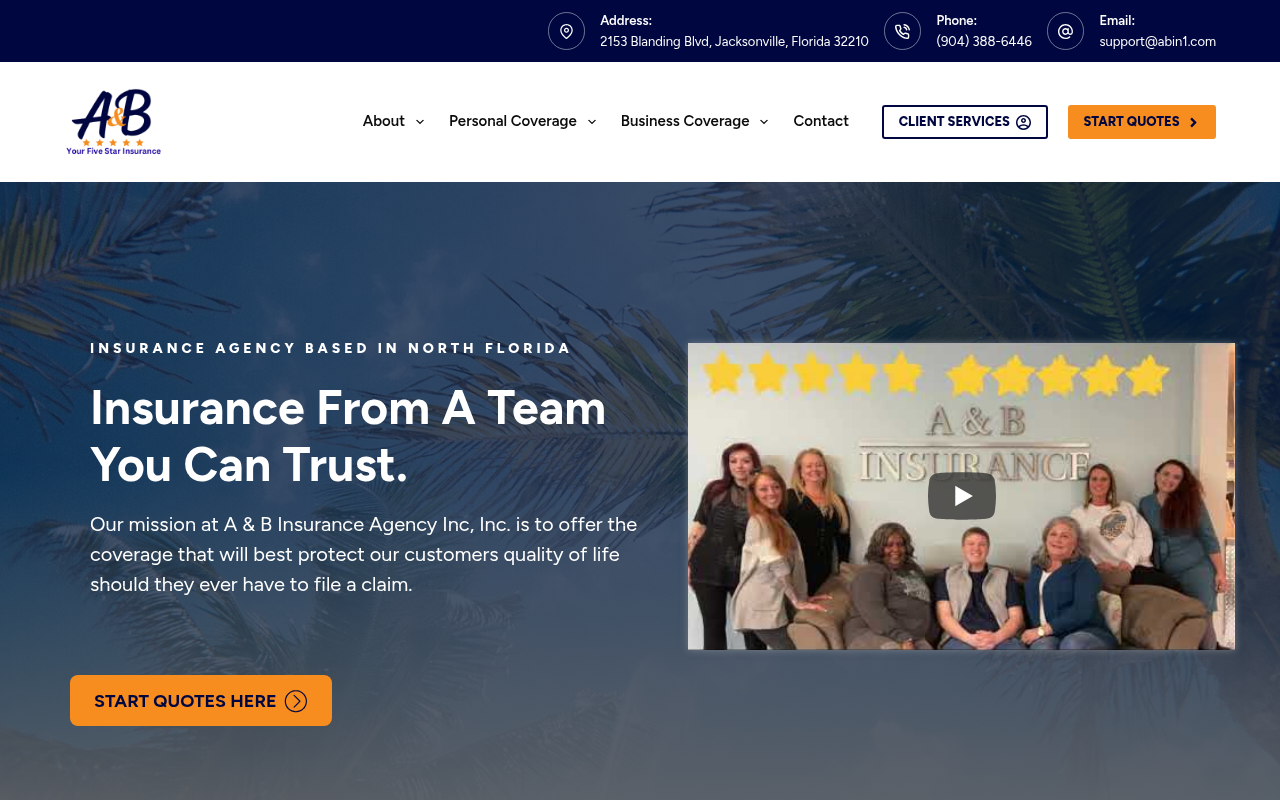
Task: Click the team photo video thumbnail
Action: [x=961, y=496]
